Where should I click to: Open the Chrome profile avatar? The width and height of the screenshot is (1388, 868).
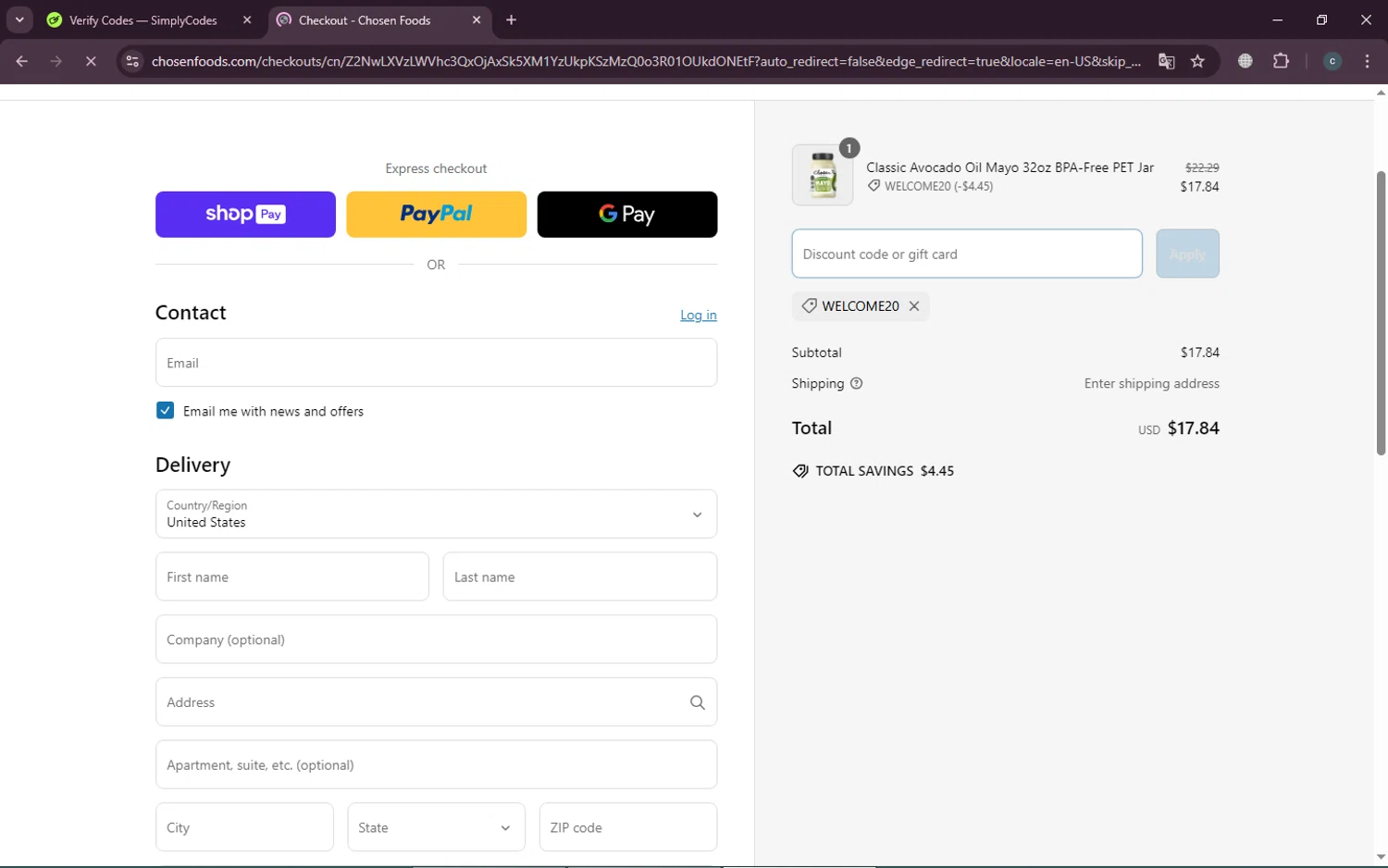point(1332,61)
